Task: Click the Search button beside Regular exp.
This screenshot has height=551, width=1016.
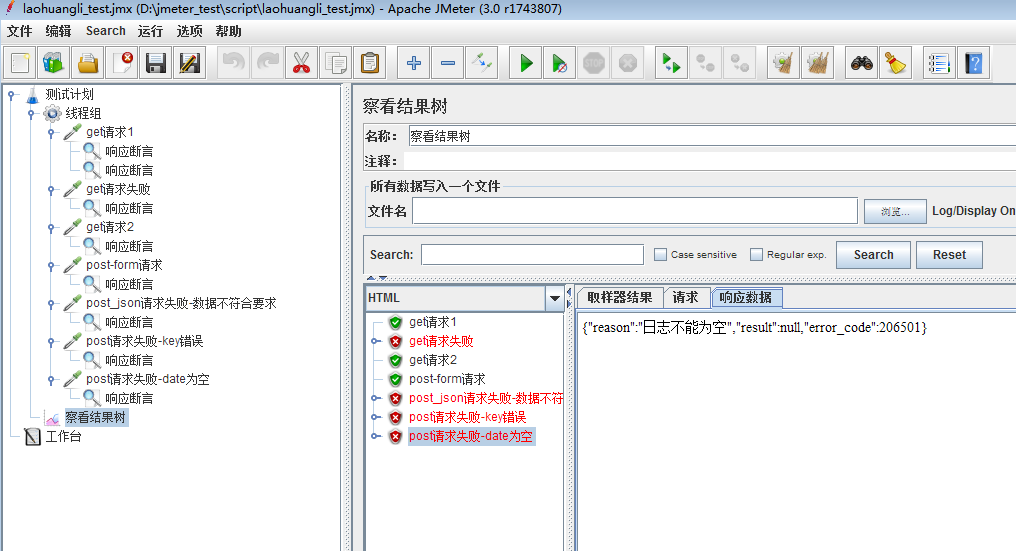Action: (x=873, y=255)
